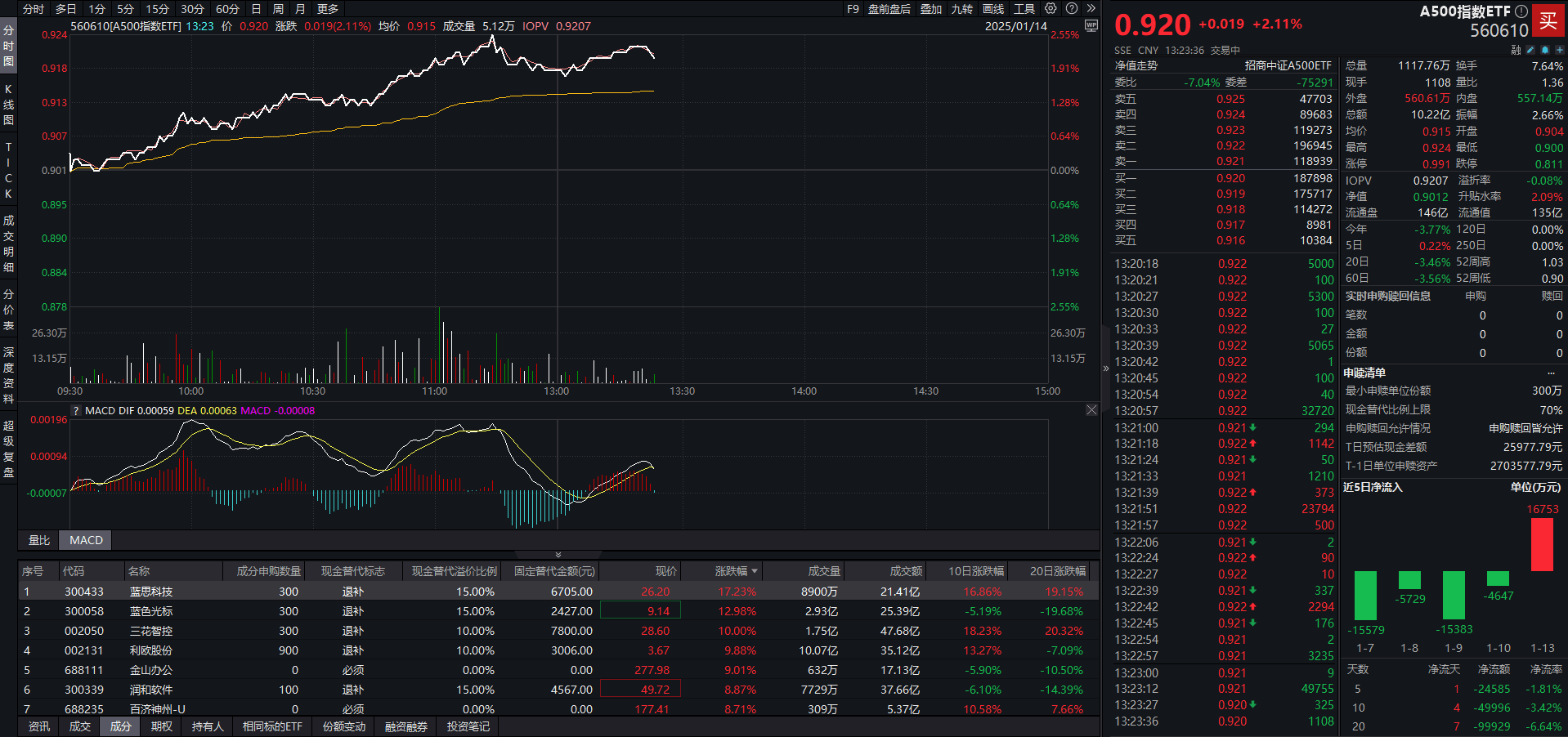Screen dimensions: 1568x737
Task: Close the MACD indicator panel
Action: pyautogui.click(x=1091, y=410)
